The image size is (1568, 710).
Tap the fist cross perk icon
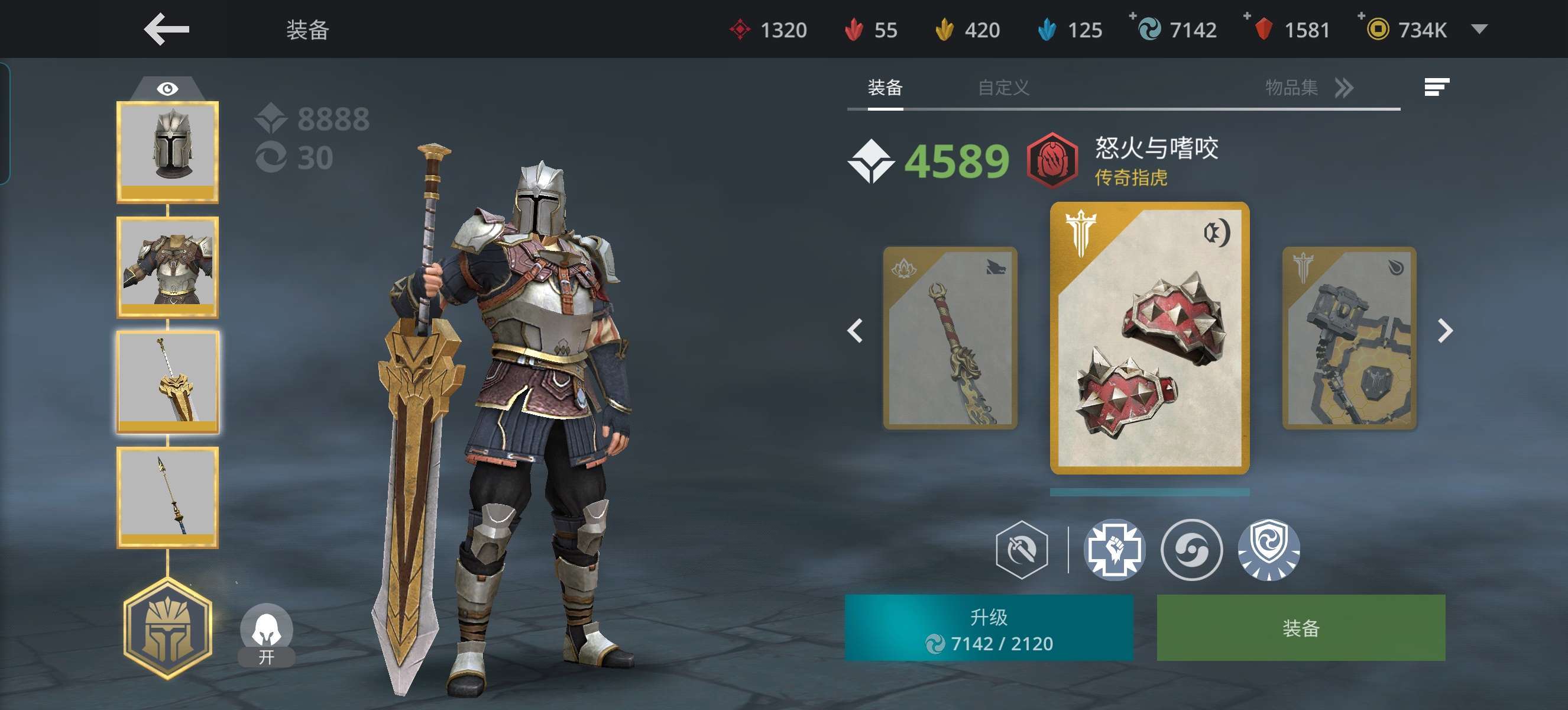[x=1114, y=549]
